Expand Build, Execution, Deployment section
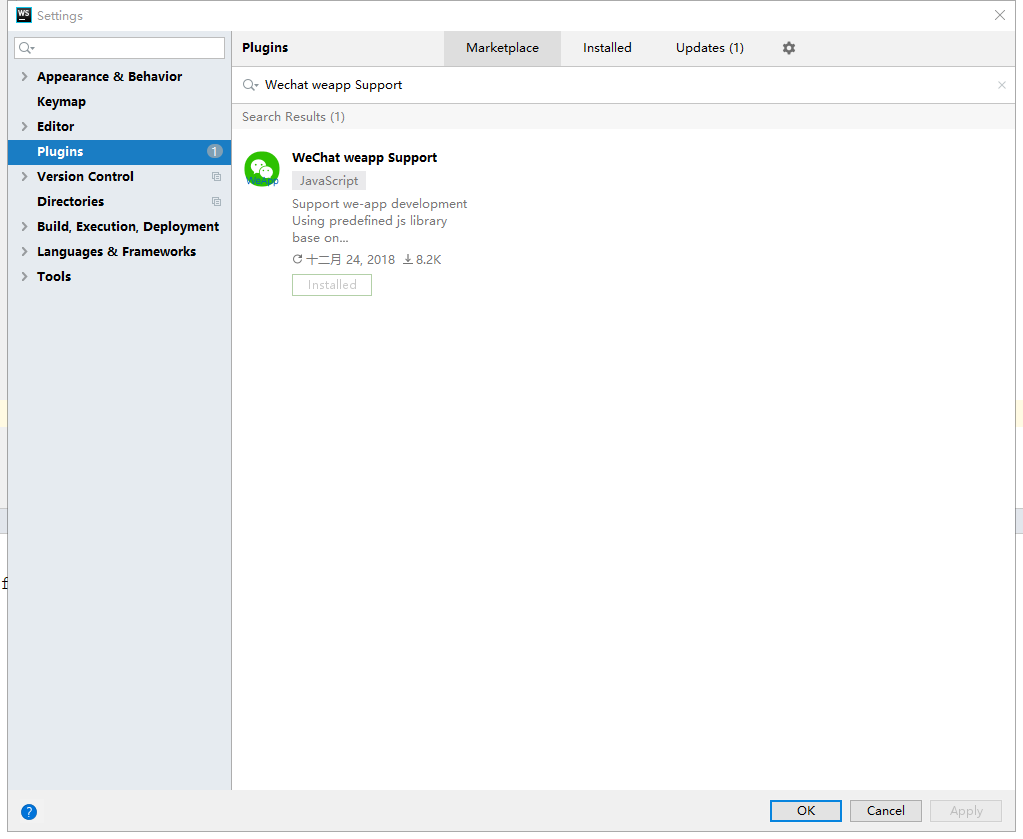 click(24, 226)
